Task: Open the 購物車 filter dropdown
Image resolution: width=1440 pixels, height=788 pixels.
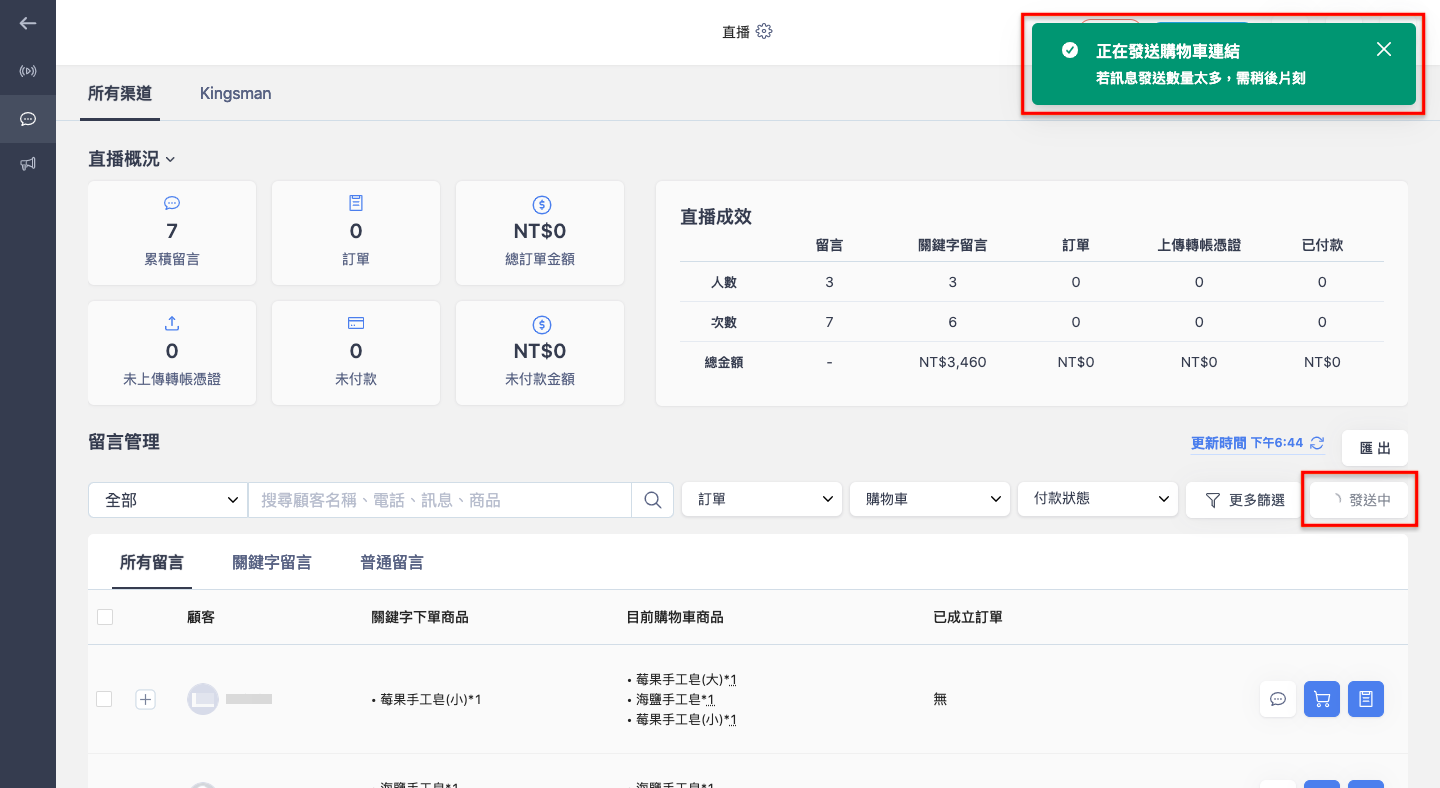Action: pyautogui.click(x=930, y=499)
